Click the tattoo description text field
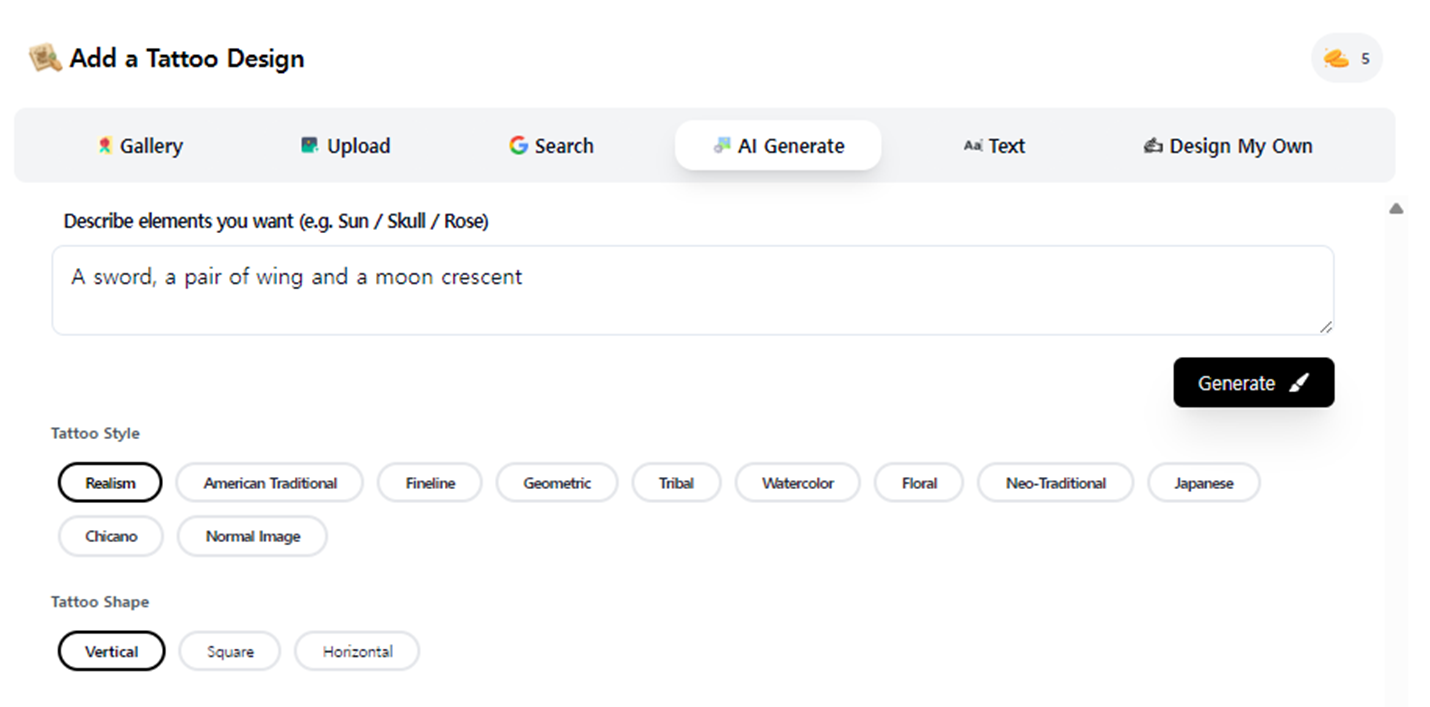Viewport: 1430px width, 707px height. [x=693, y=290]
